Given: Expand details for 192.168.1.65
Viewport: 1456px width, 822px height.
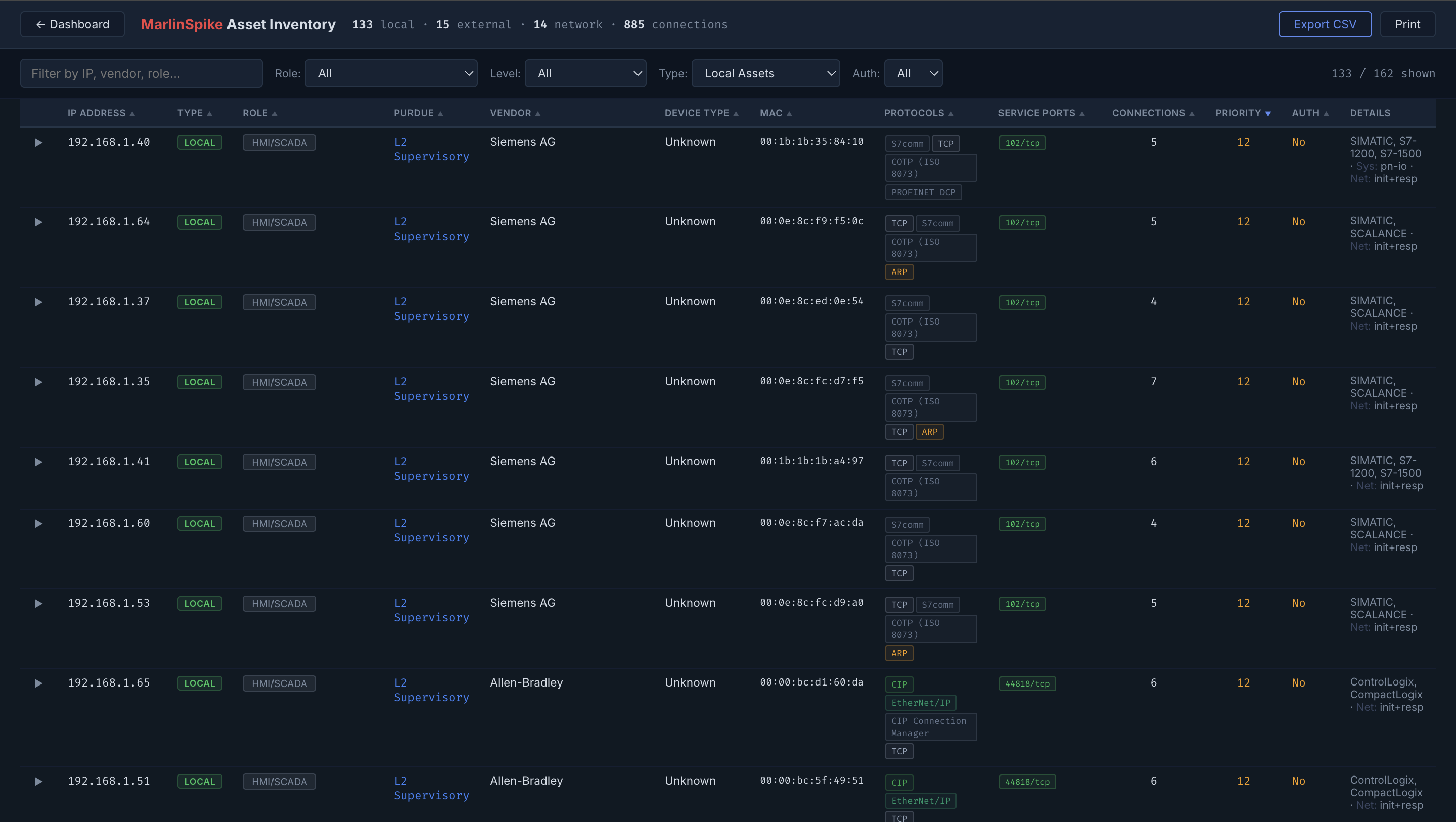Looking at the screenshot, I should click(38, 683).
